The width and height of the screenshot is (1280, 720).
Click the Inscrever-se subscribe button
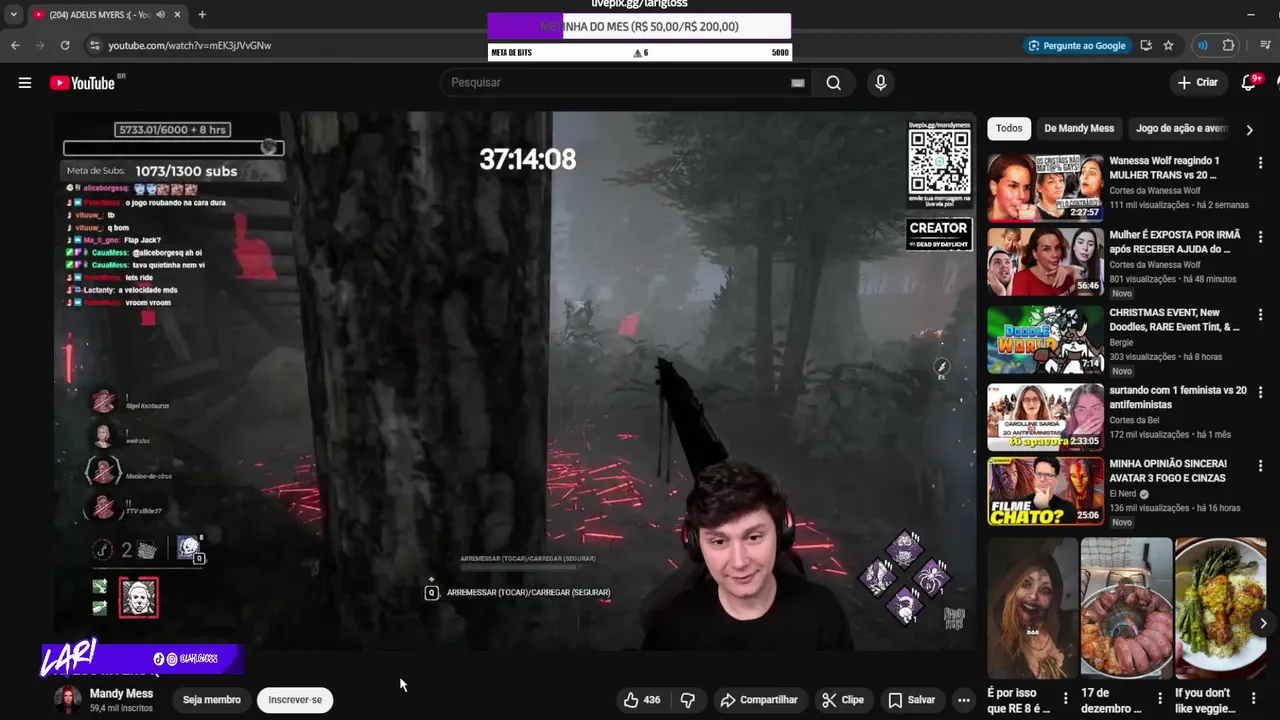pos(295,700)
